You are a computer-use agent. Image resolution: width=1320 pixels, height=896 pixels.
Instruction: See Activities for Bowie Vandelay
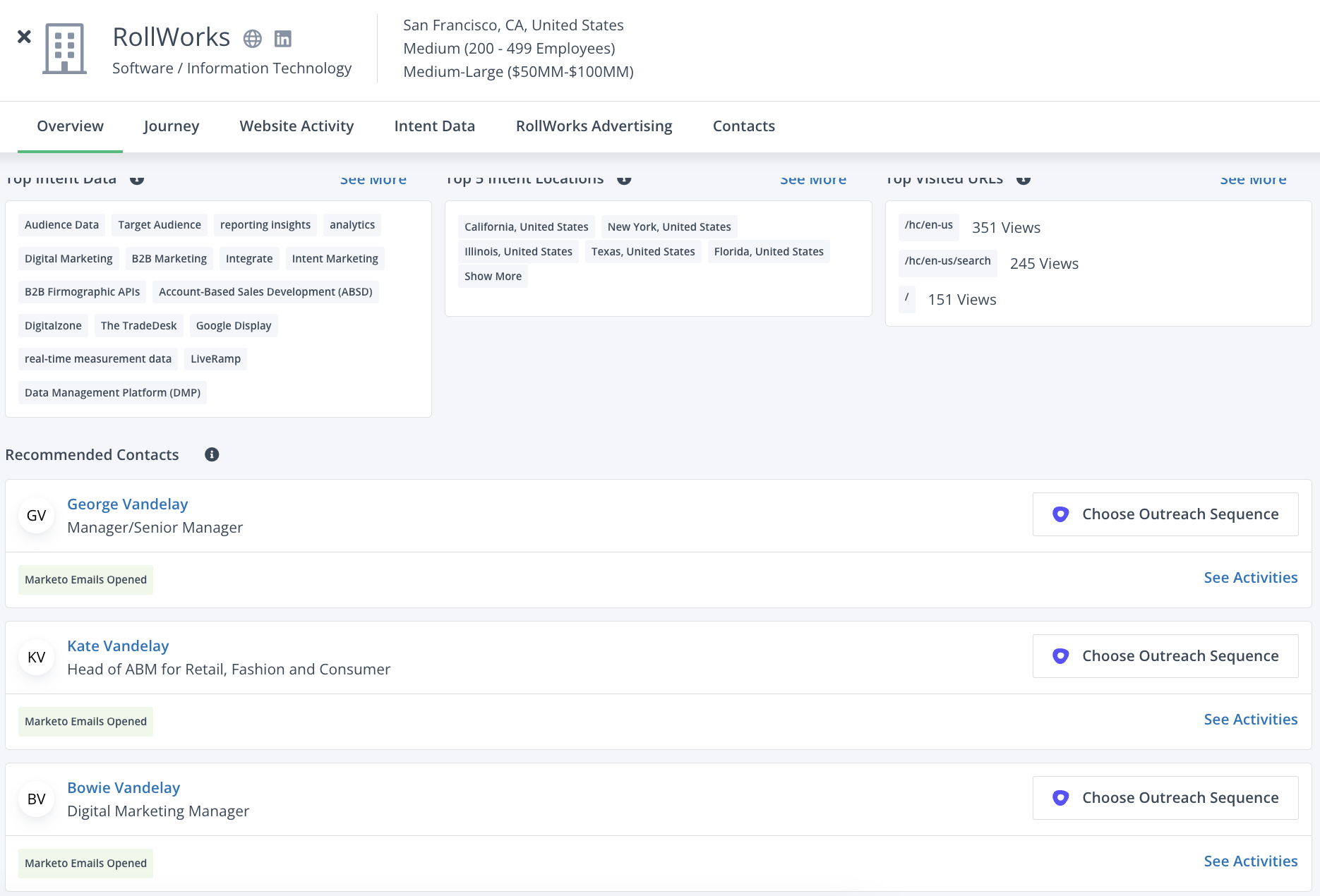point(1250,861)
